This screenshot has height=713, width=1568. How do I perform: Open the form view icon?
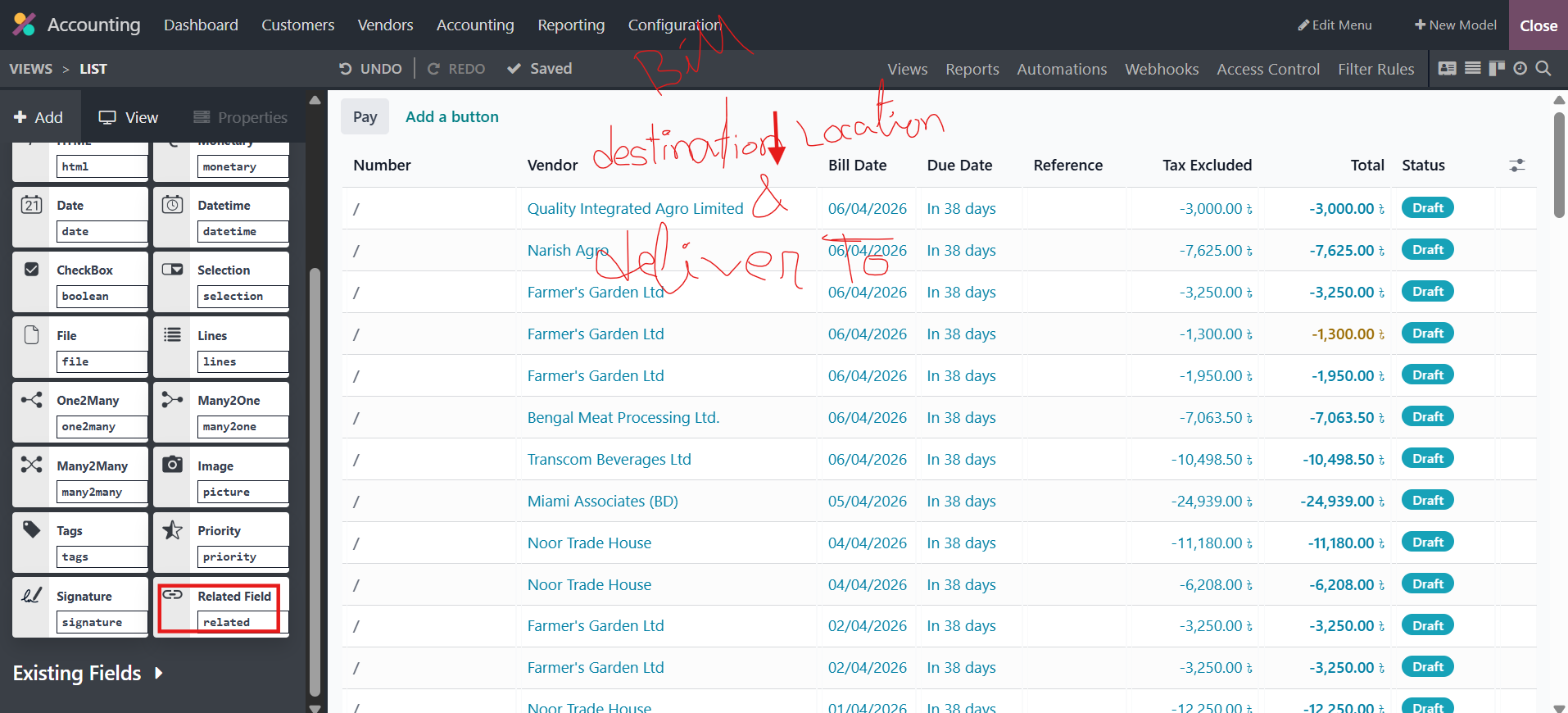click(x=1448, y=69)
